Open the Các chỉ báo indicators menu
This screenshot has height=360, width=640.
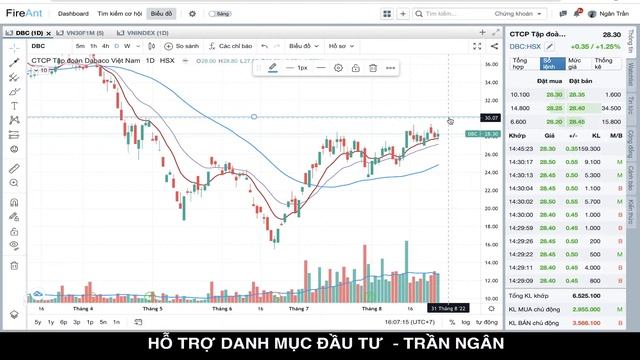coord(231,46)
